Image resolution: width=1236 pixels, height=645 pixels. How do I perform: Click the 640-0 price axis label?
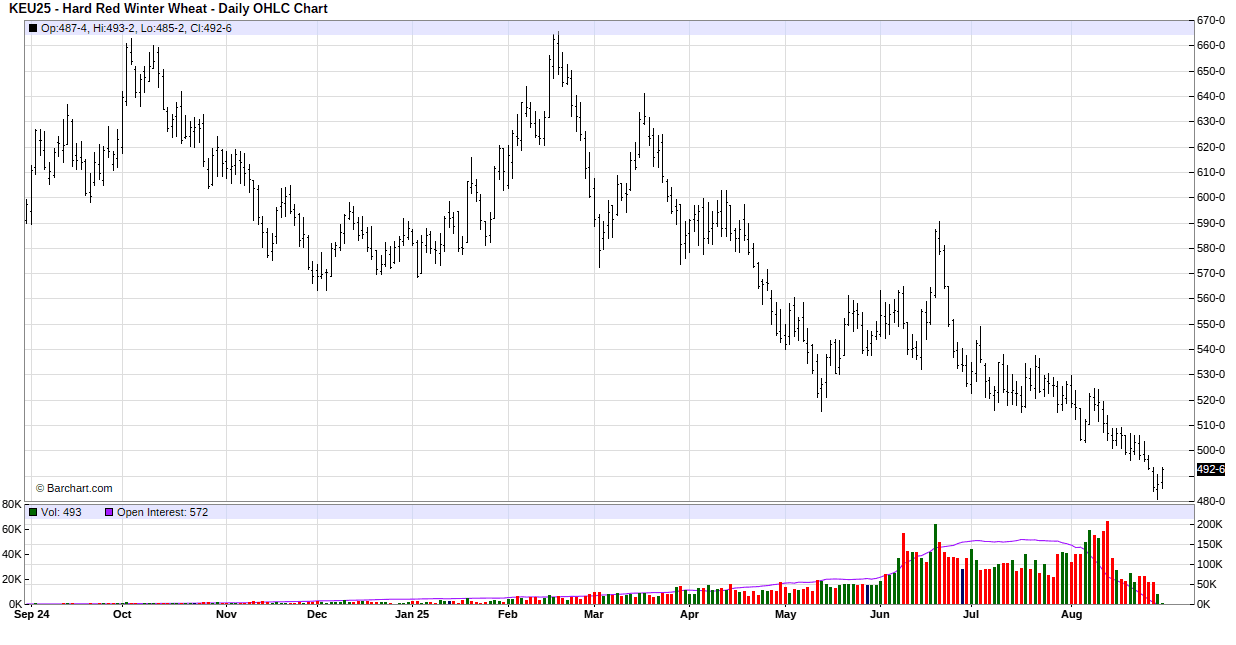pyautogui.click(x=1211, y=96)
